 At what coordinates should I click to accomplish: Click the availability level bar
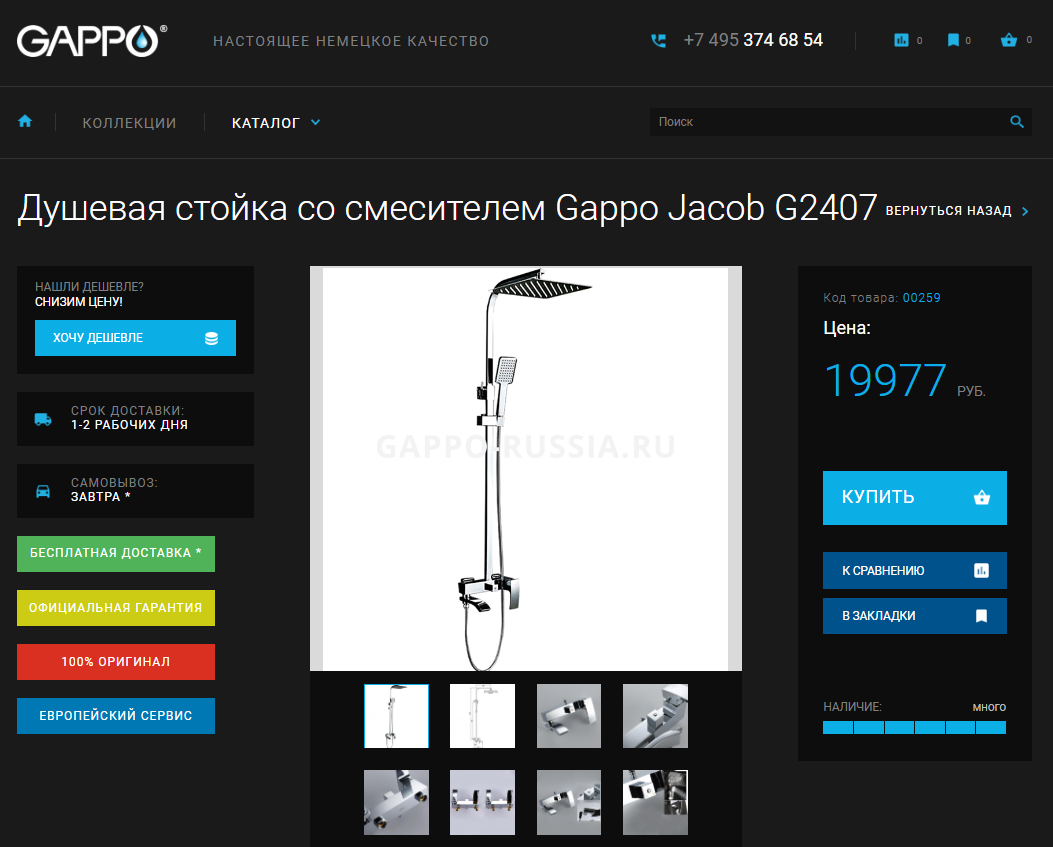click(x=915, y=727)
